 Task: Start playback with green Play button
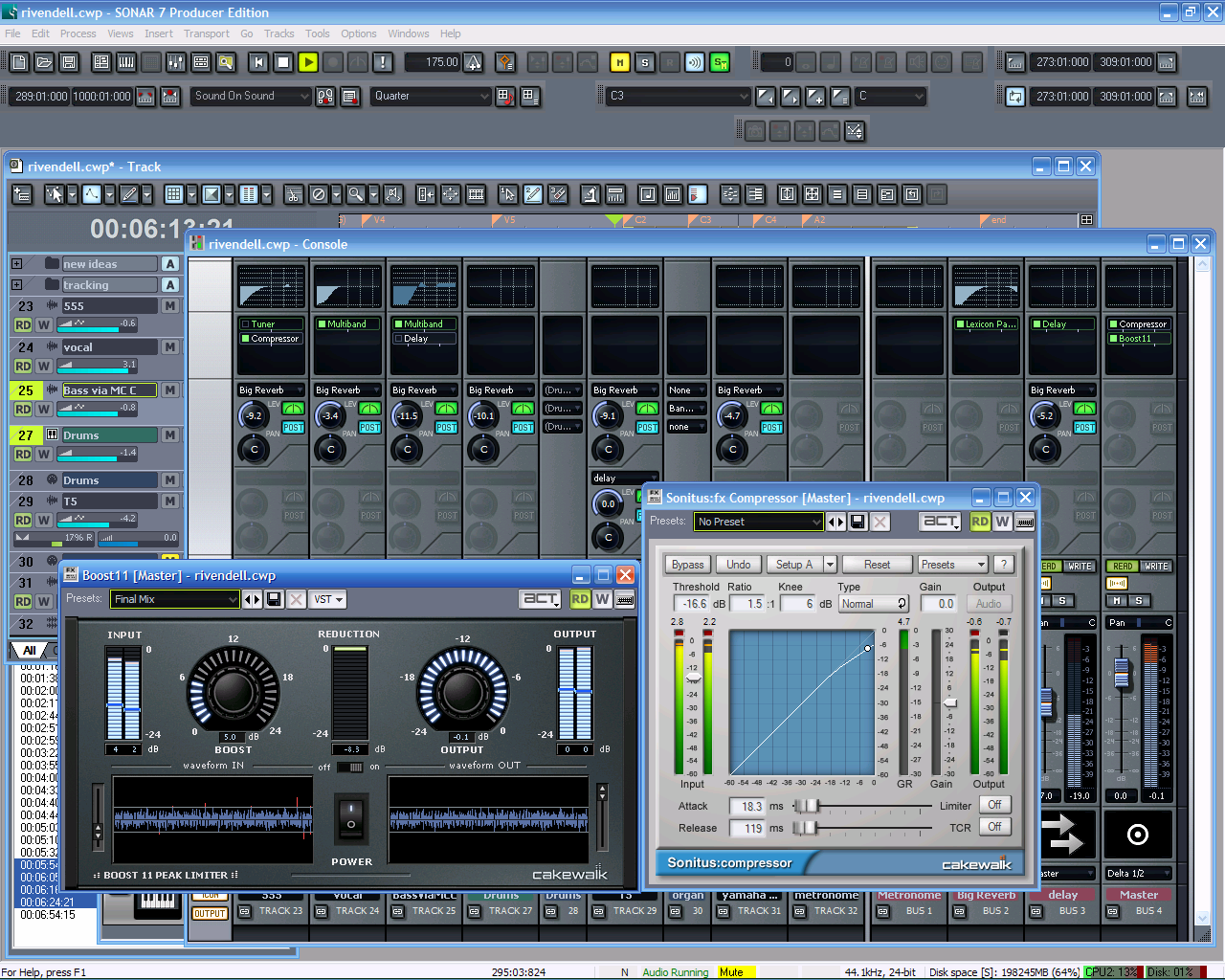[308, 62]
